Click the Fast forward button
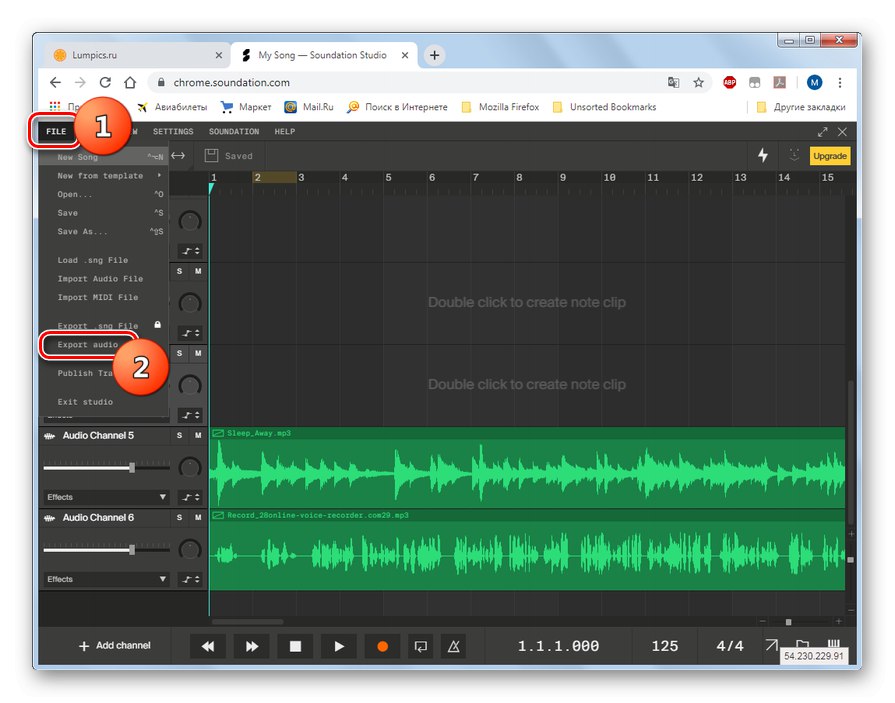Image resolution: width=895 pixels, height=703 pixels. click(252, 647)
